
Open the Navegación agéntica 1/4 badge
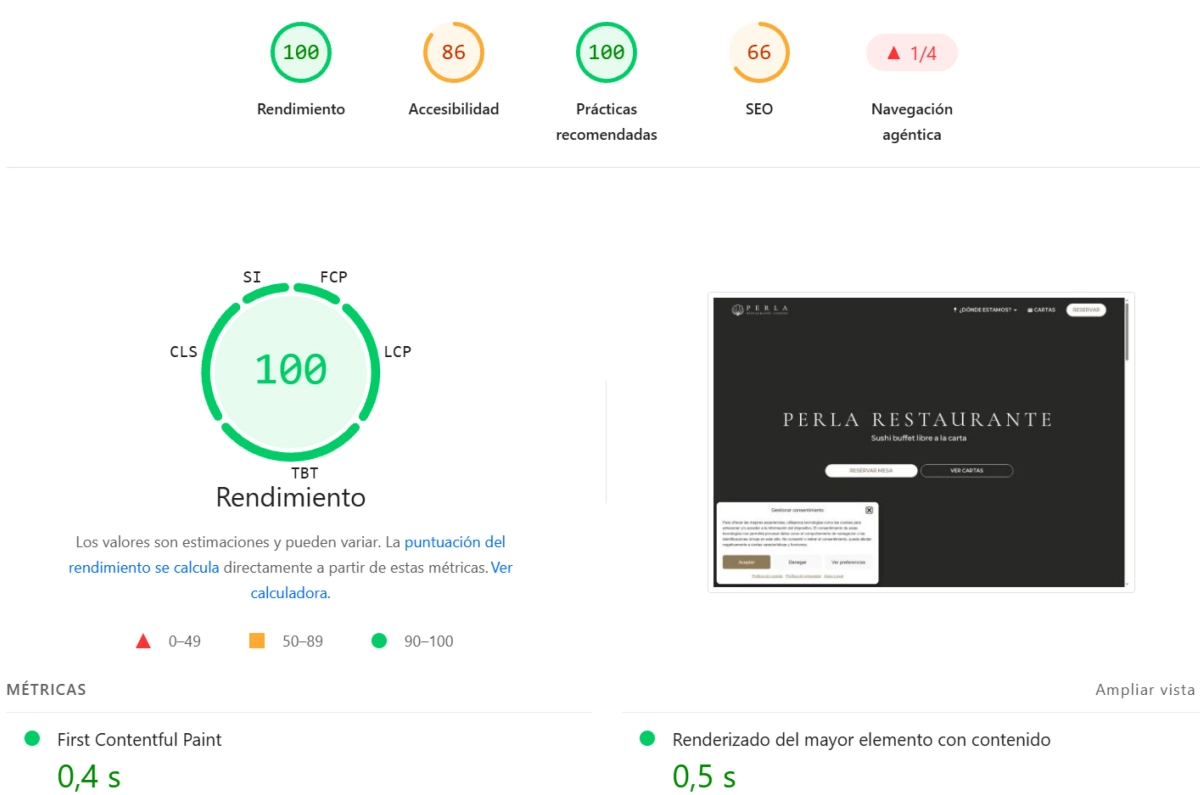point(911,53)
